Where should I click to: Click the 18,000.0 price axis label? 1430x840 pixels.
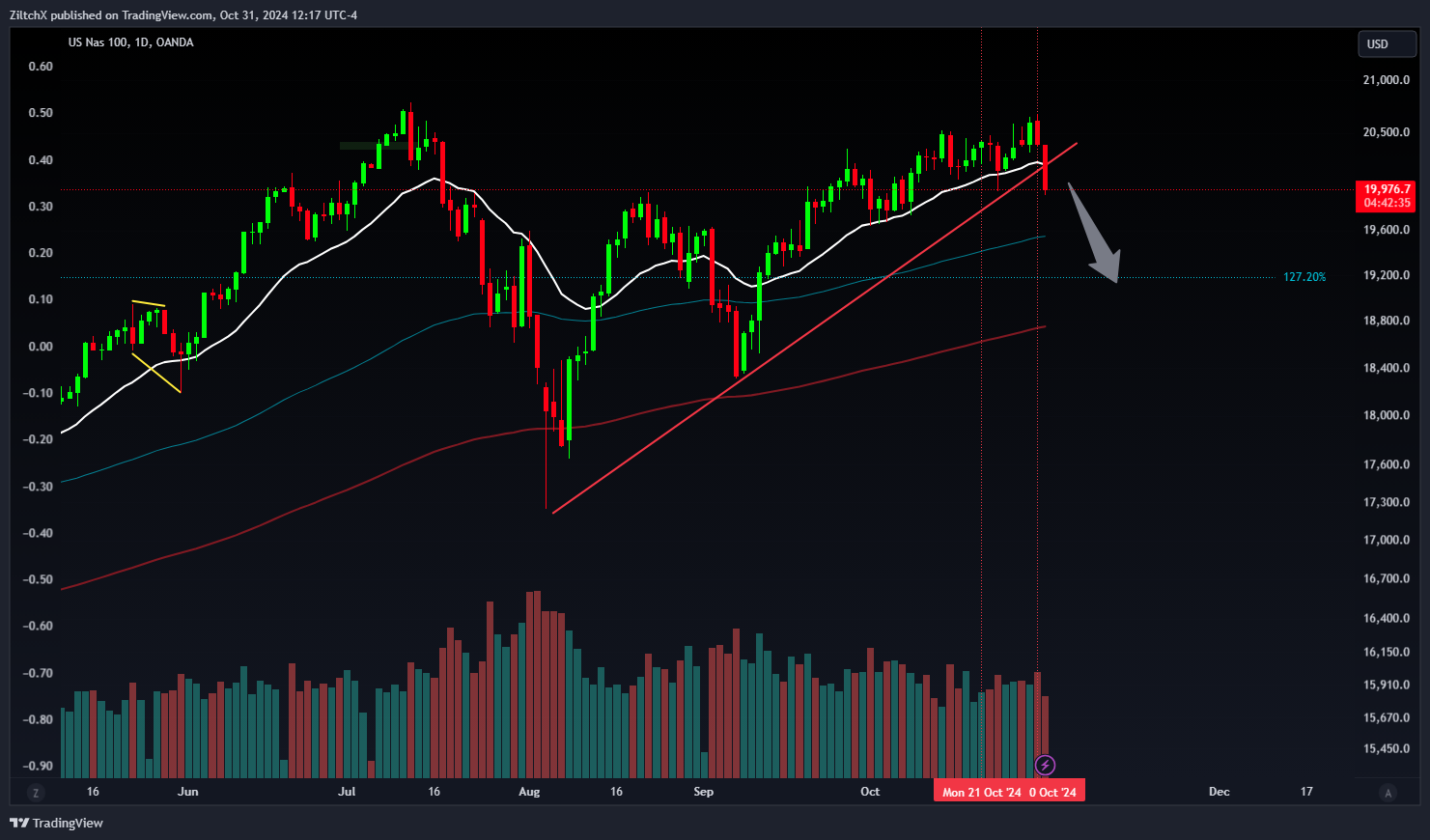click(x=1386, y=415)
